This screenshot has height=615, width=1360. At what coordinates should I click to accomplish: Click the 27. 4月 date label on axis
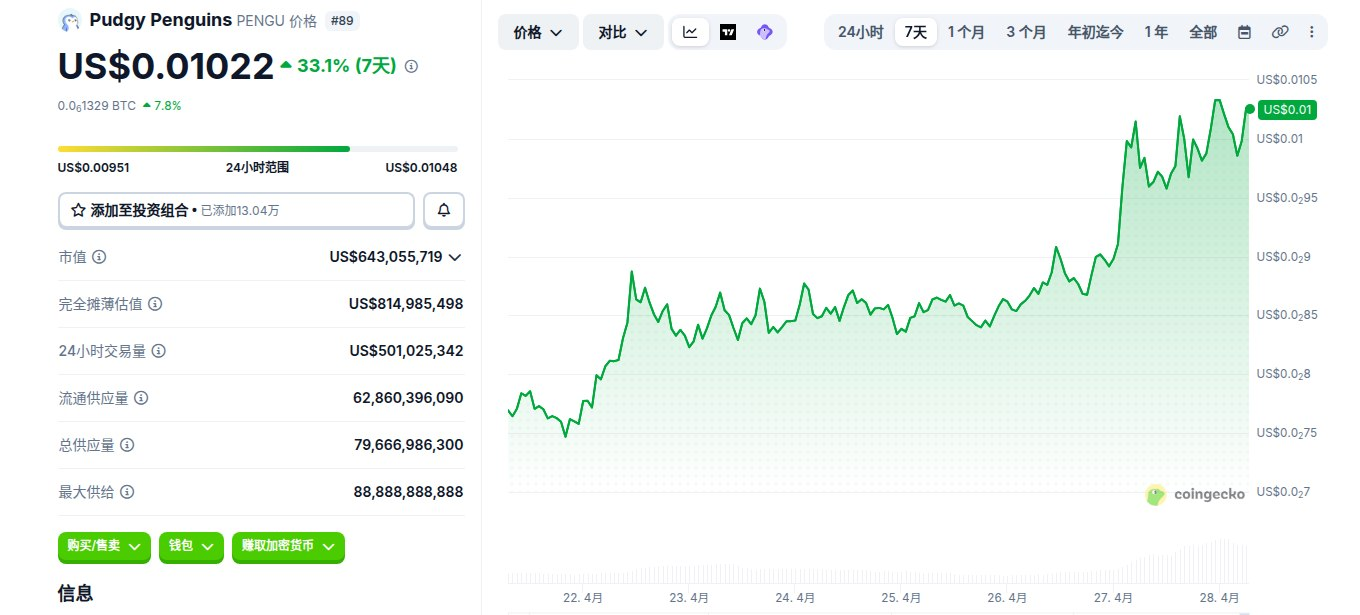[x=1113, y=598]
